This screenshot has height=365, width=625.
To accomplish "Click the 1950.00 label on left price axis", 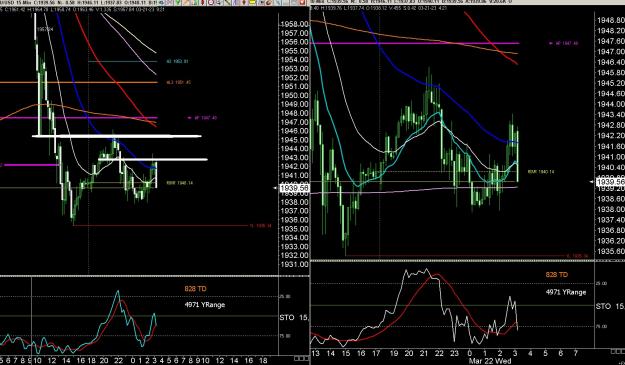I will tap(295, 95).
